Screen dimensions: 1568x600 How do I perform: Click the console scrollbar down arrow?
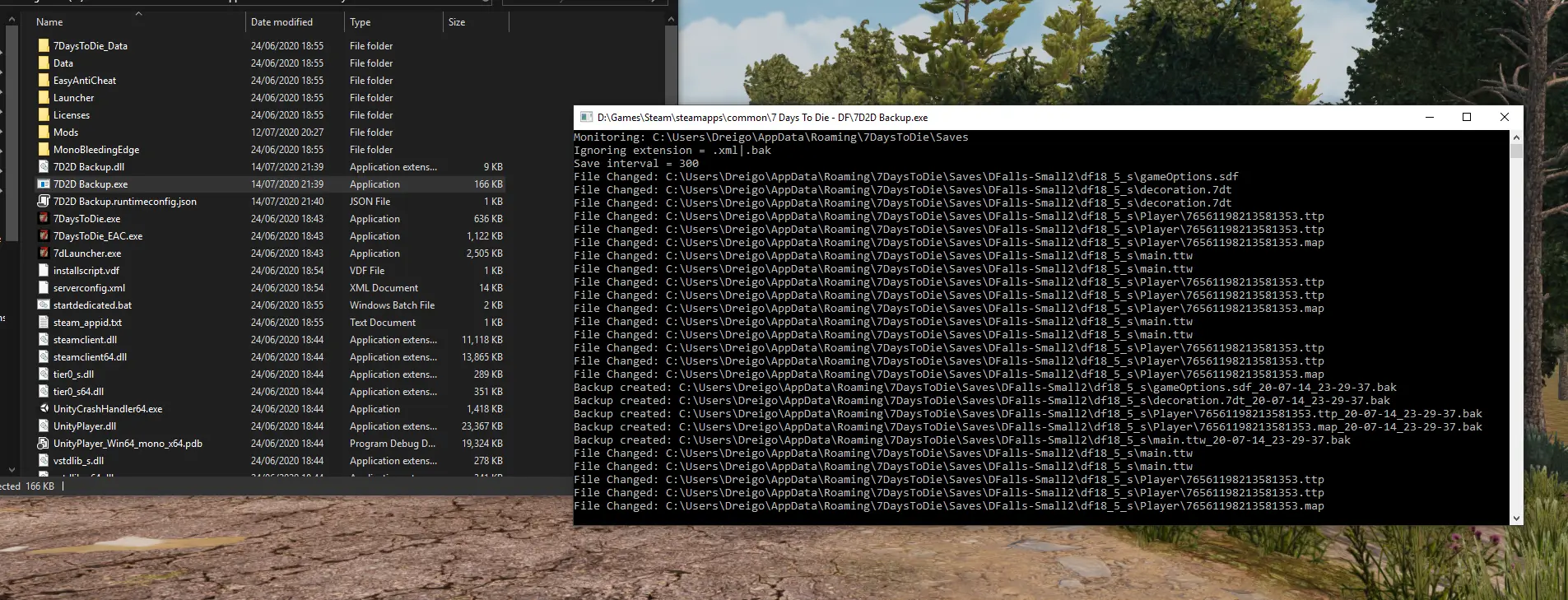[x=1516, y=519]
